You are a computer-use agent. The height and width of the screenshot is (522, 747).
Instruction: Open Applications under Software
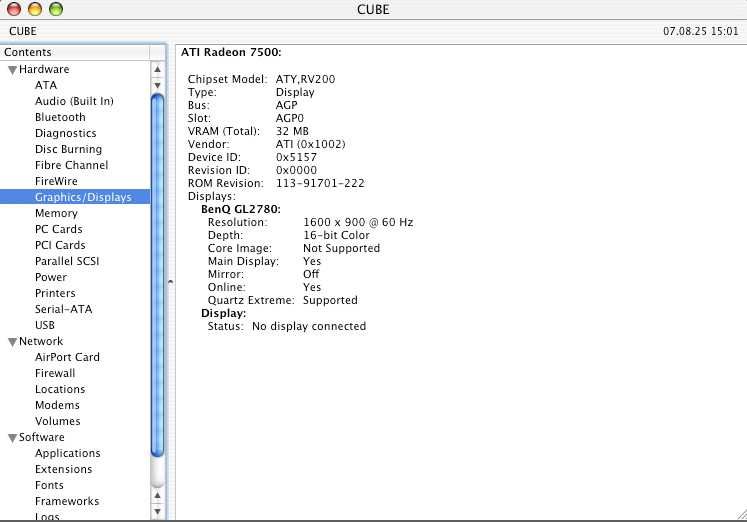[x=68, y=453]
